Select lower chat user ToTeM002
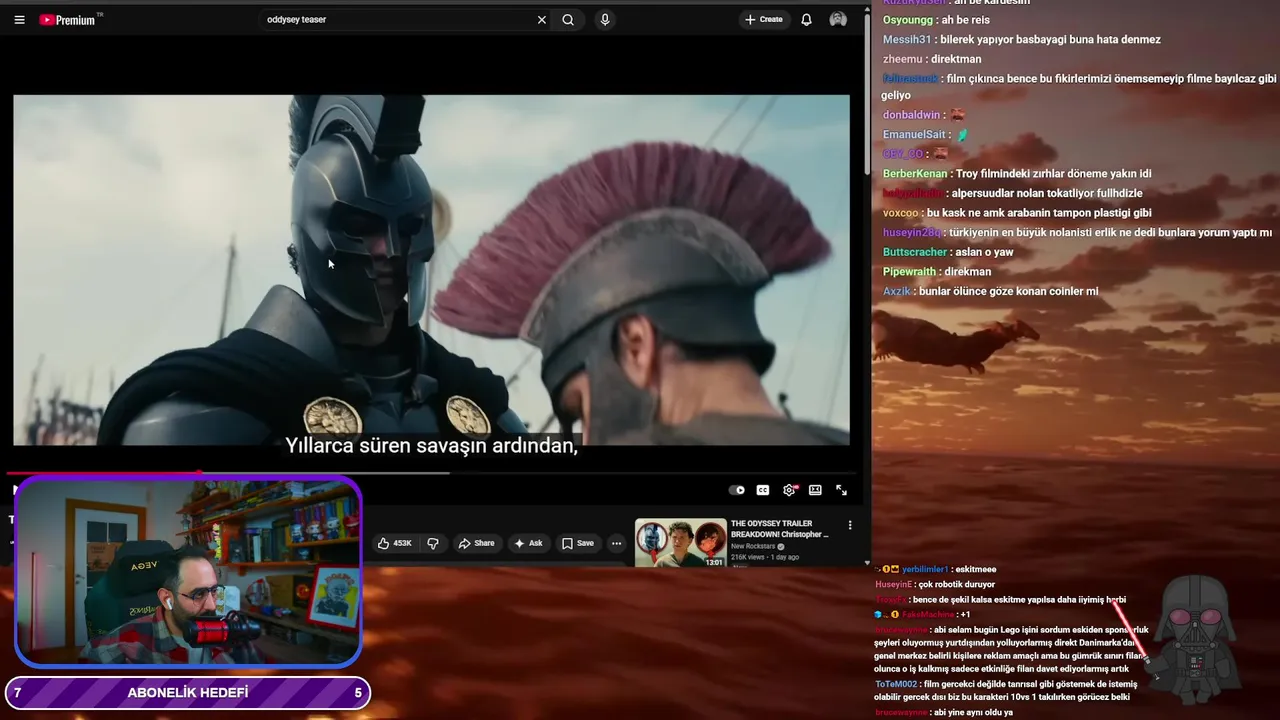The image size is (1280, 720). [896, 684]
